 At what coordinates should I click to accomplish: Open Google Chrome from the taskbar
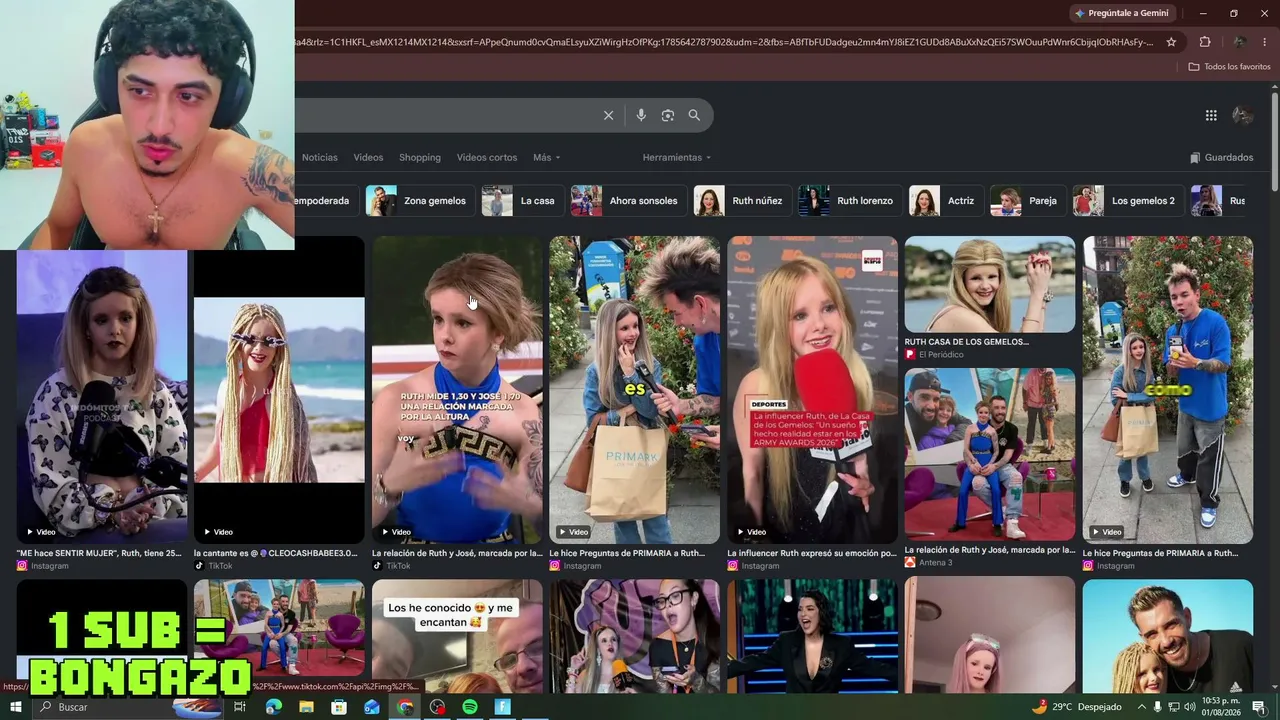pos(405,707)
